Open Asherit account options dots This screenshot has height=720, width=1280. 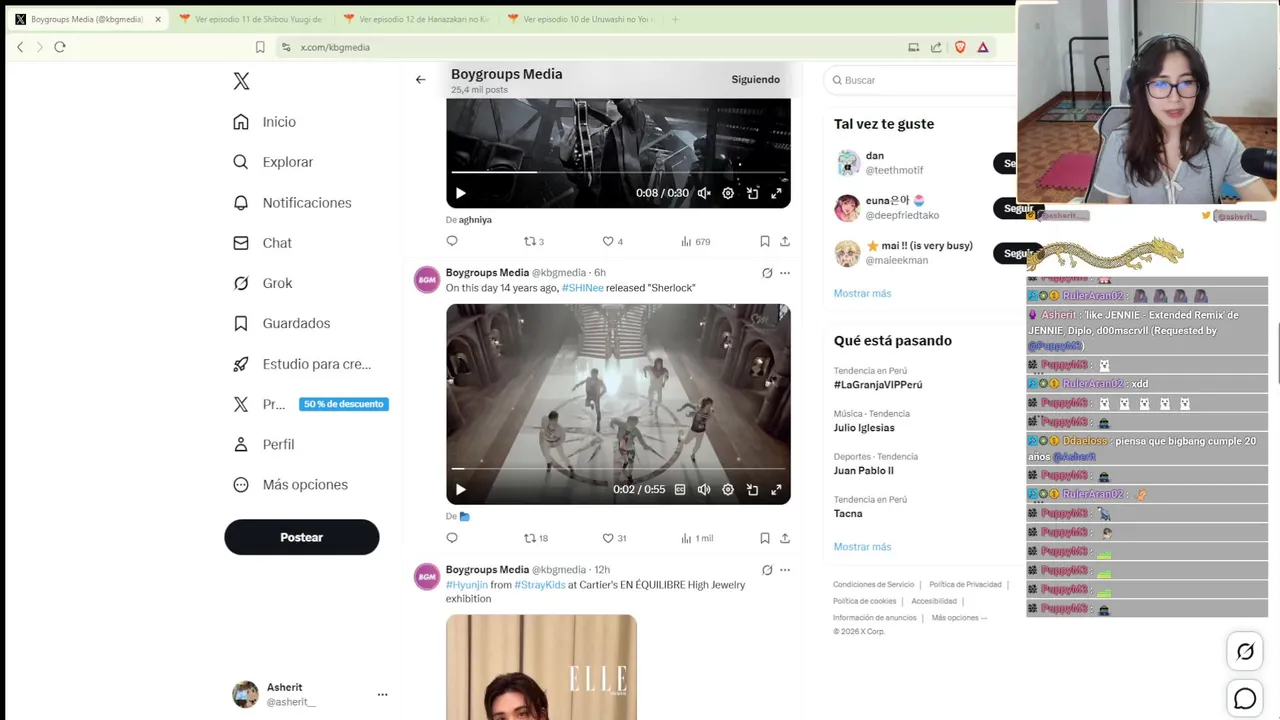point(382,694)
